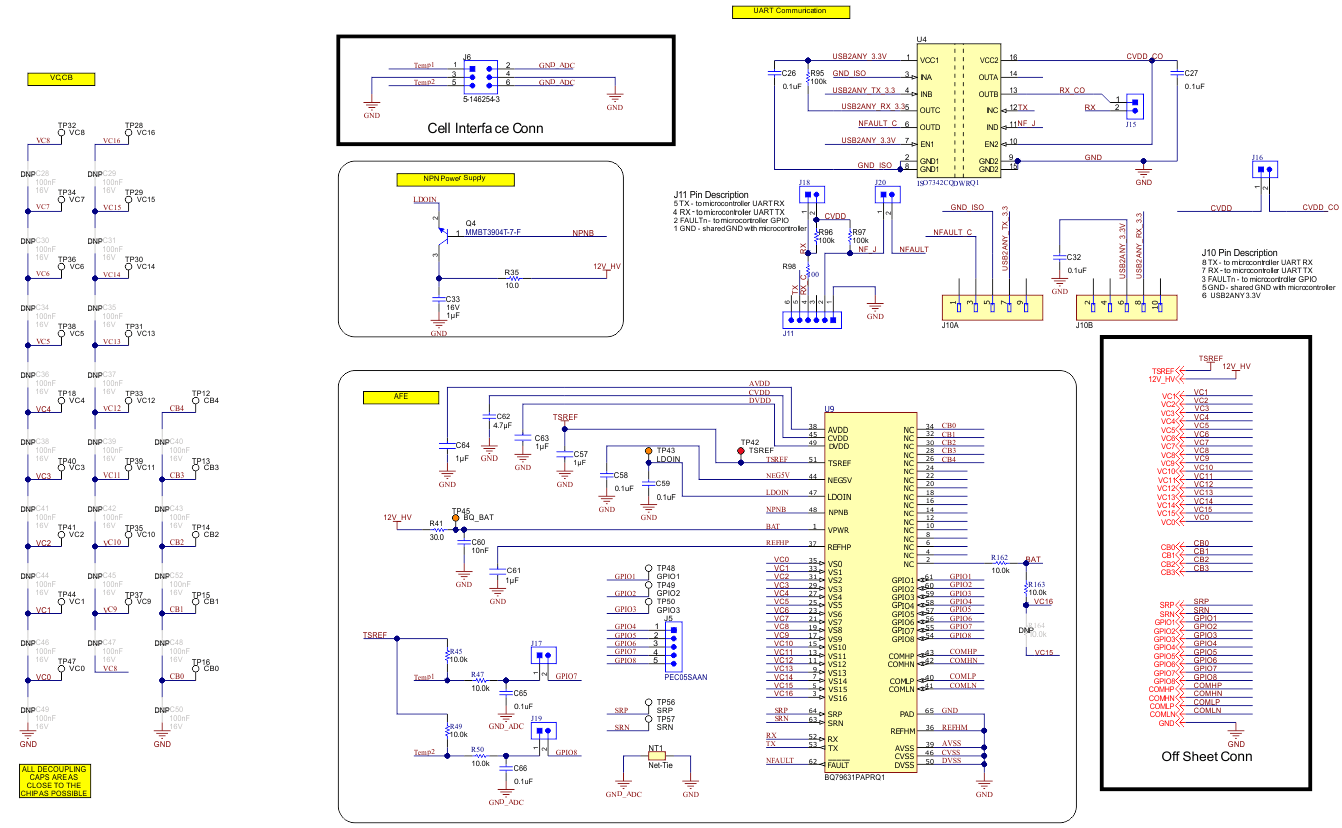Select the red TP42 test point dot
This screenshot has height=828, width=1342.
741,451
